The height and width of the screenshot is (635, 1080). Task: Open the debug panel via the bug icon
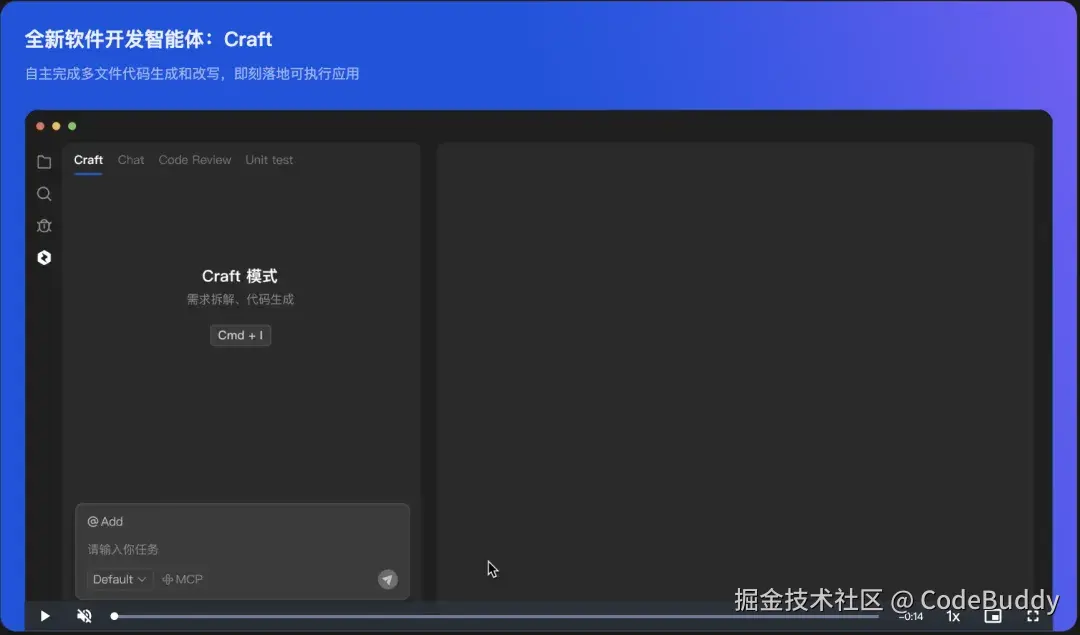[x=43, y=225]
